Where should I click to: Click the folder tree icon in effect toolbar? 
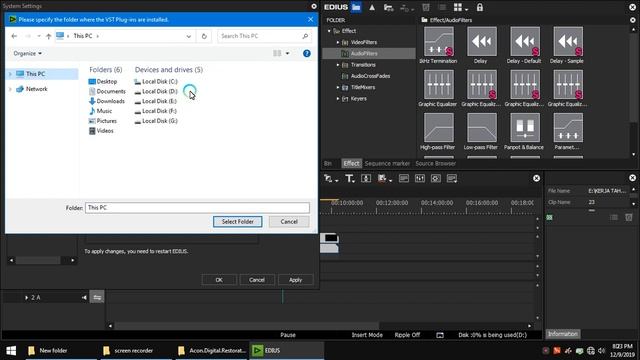[389, 7]
